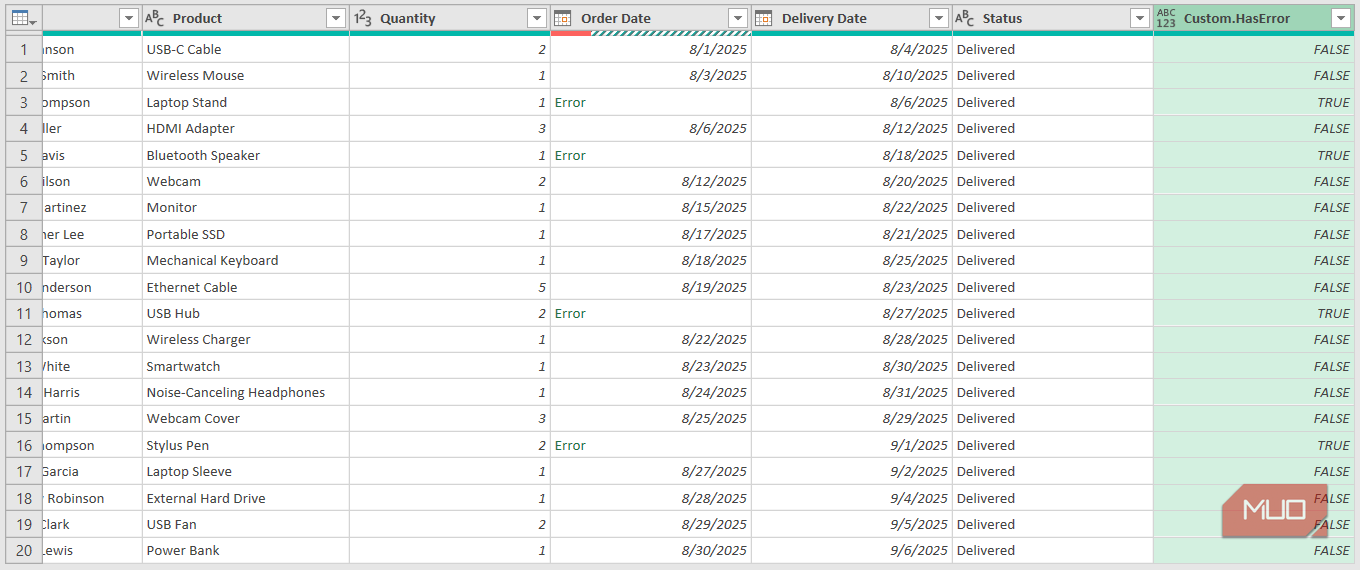Click quantity 5 in Ethernet Cable row
Viewport: 1360px width, 570px height.
pyautogui.click(x=450, y=287)
